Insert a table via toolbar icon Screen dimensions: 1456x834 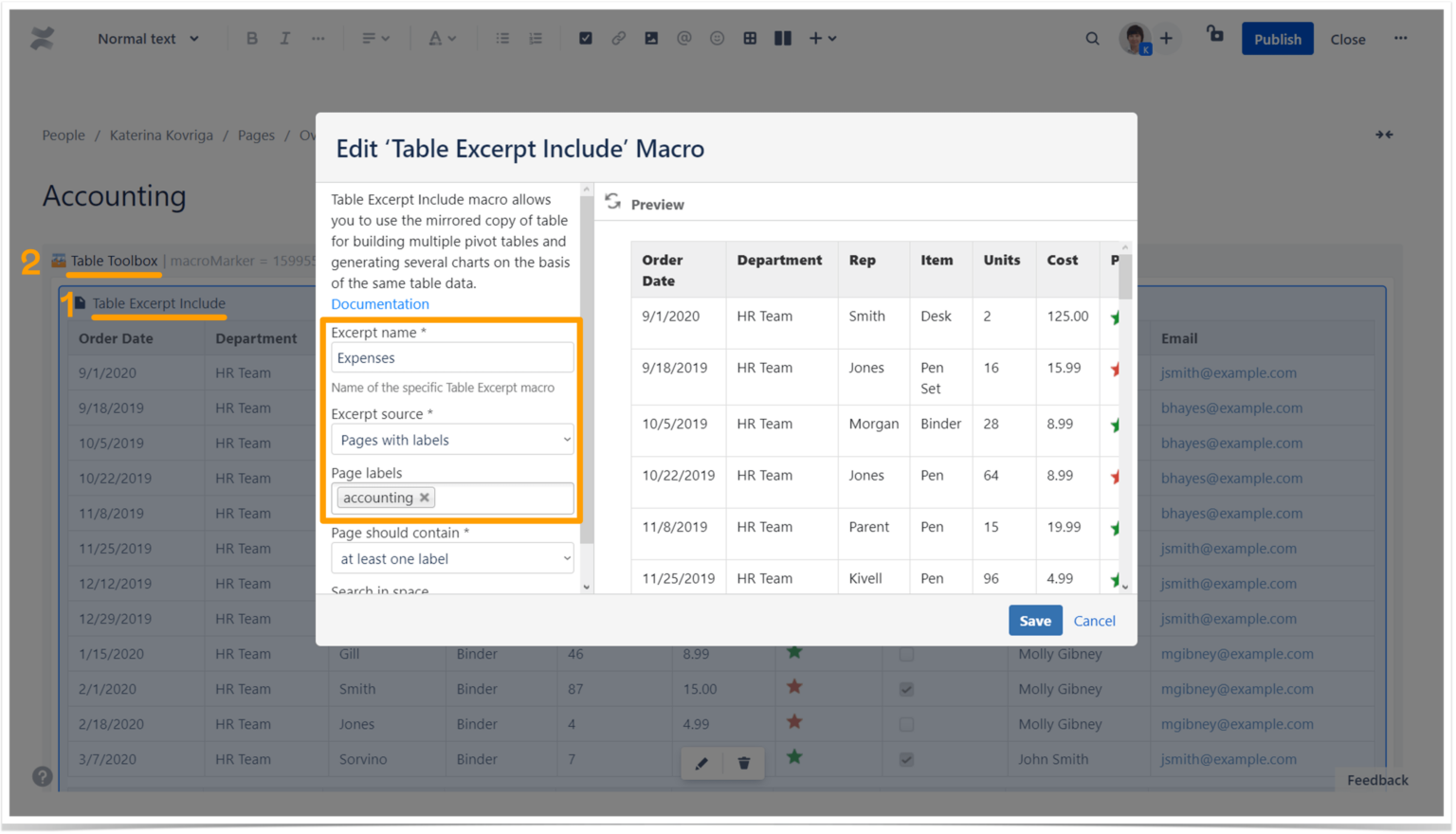pos(750,38)
